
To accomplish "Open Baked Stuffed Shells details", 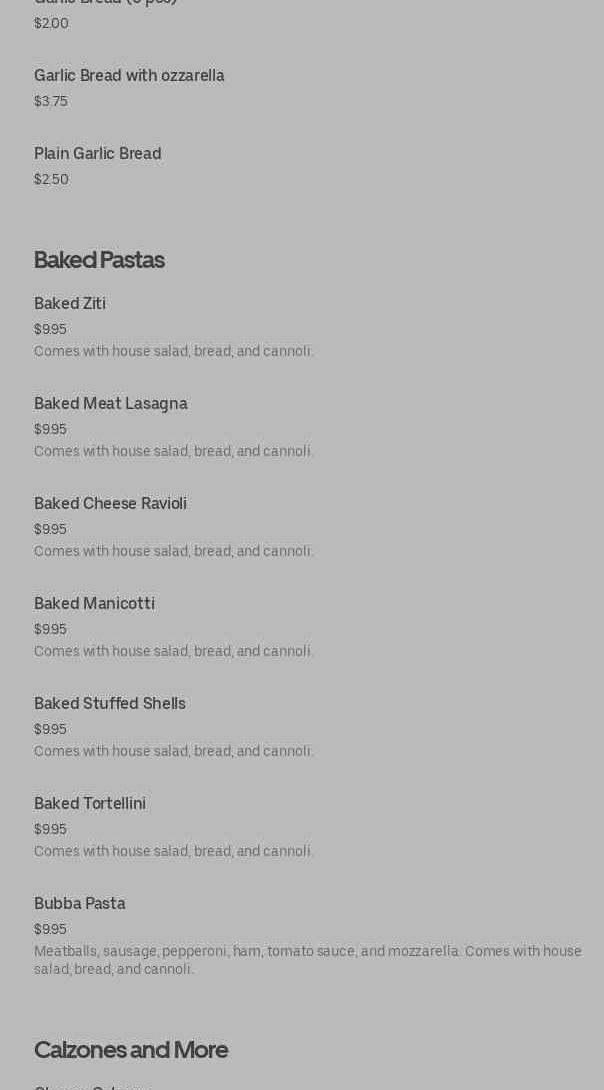I will 110,704.
